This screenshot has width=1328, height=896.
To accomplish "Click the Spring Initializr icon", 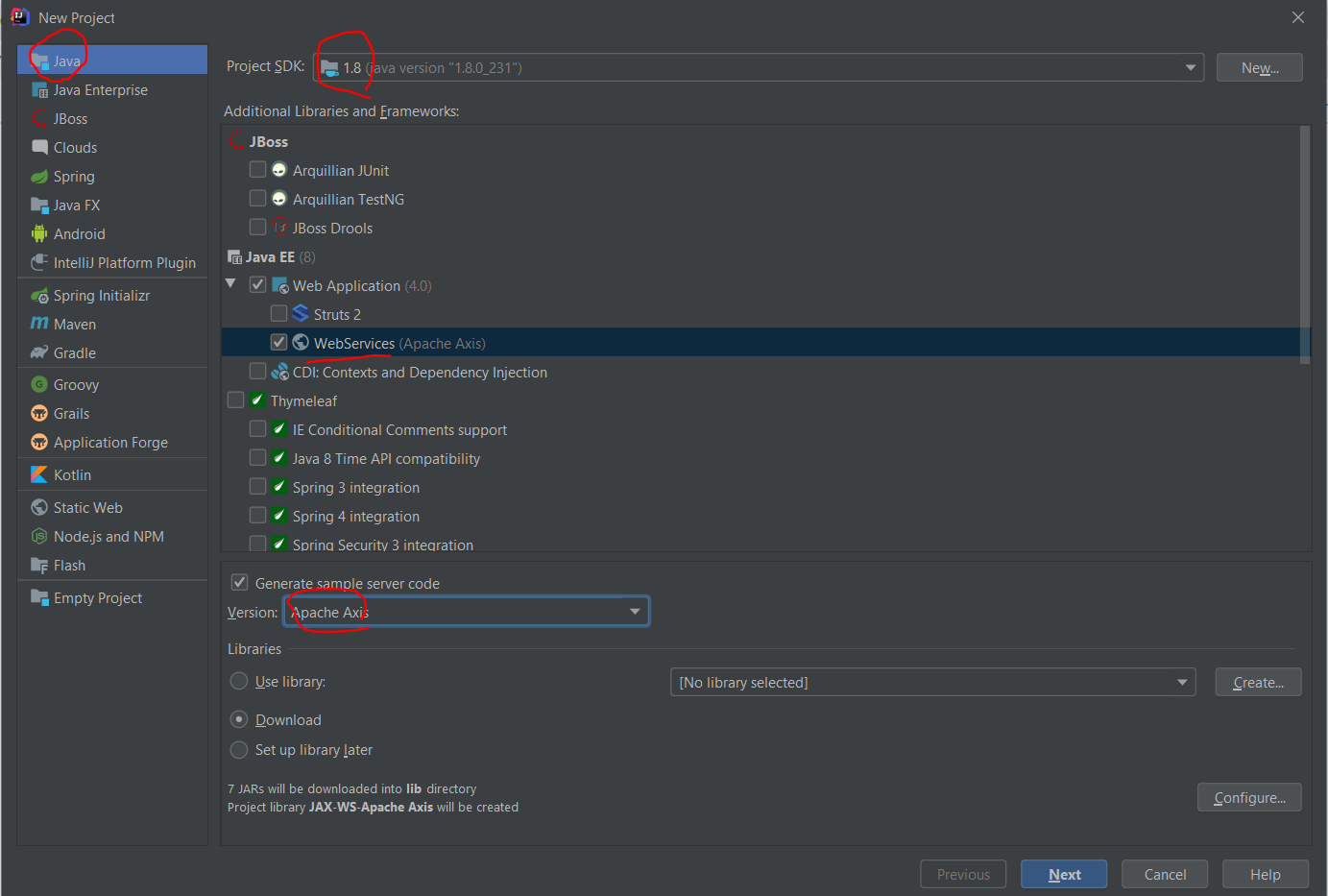I will coord(39,296).
